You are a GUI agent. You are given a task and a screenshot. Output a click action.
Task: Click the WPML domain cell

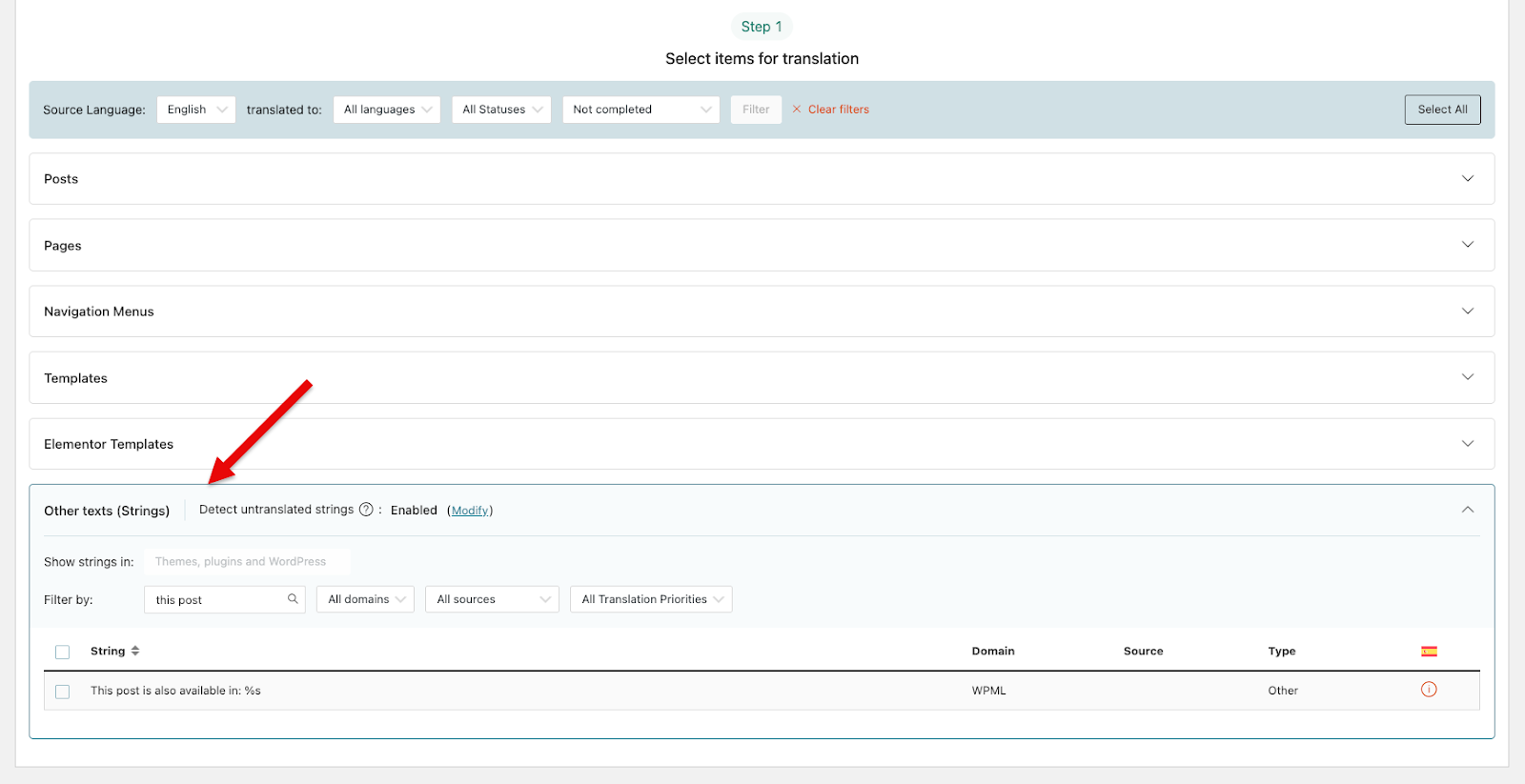[x=988, y=691]
